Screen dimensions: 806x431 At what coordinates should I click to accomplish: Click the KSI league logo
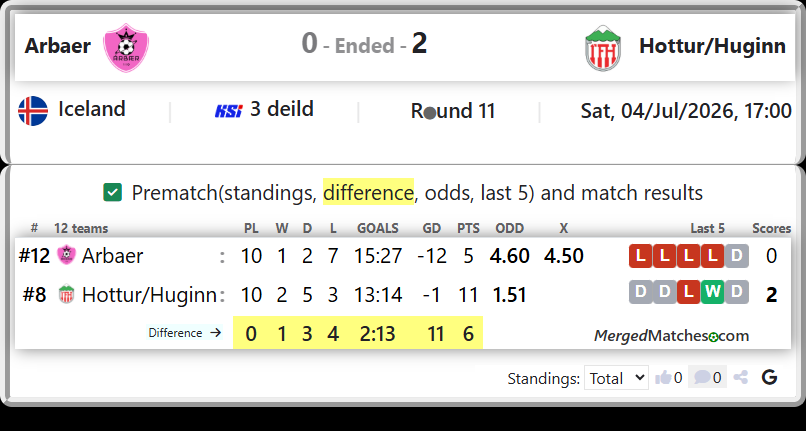click(x=229, y=110)
